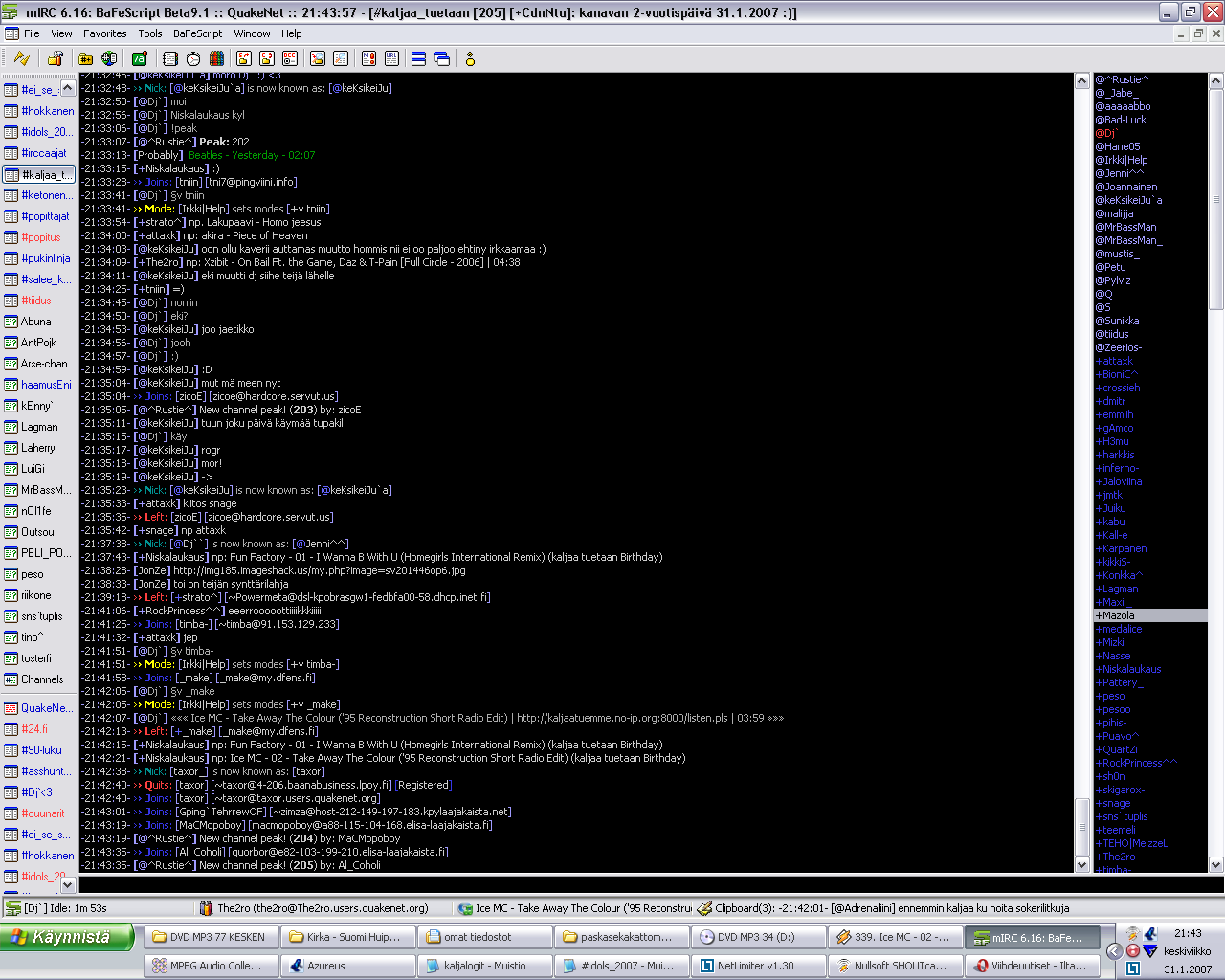Switch to the #popittajat channel window
Image resolution: width=1225 pixels, height=980 pixels.
click(44, 216)
